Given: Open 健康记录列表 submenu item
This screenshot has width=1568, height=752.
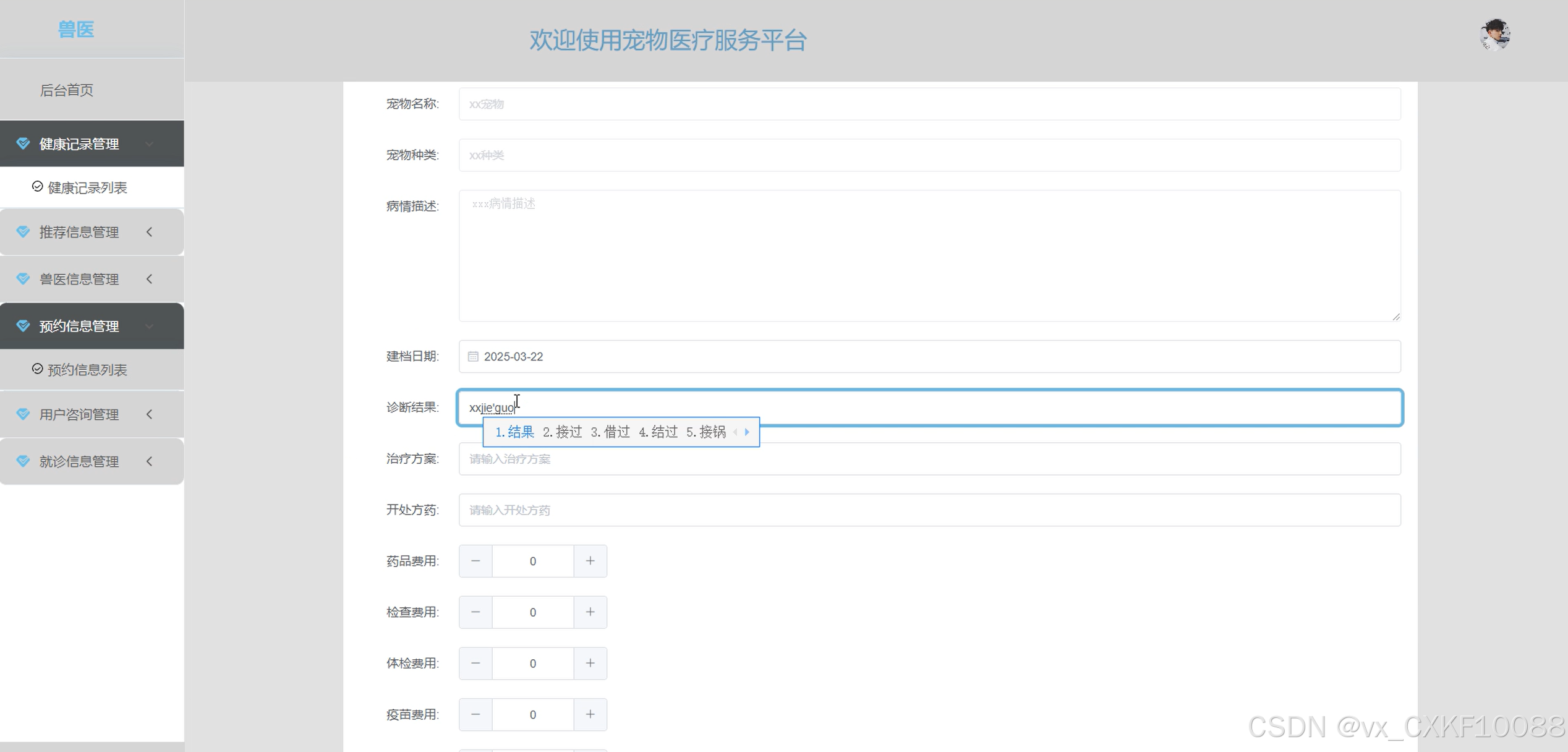Looking at the screenshot, I should [x=87, y=187].
